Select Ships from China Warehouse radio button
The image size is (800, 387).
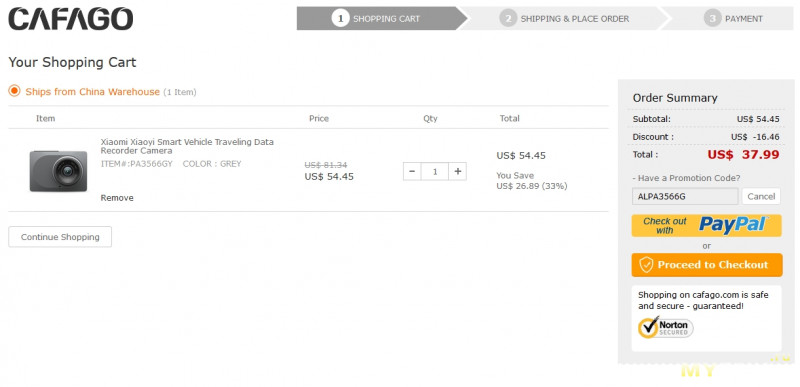(x=14, y=91)
